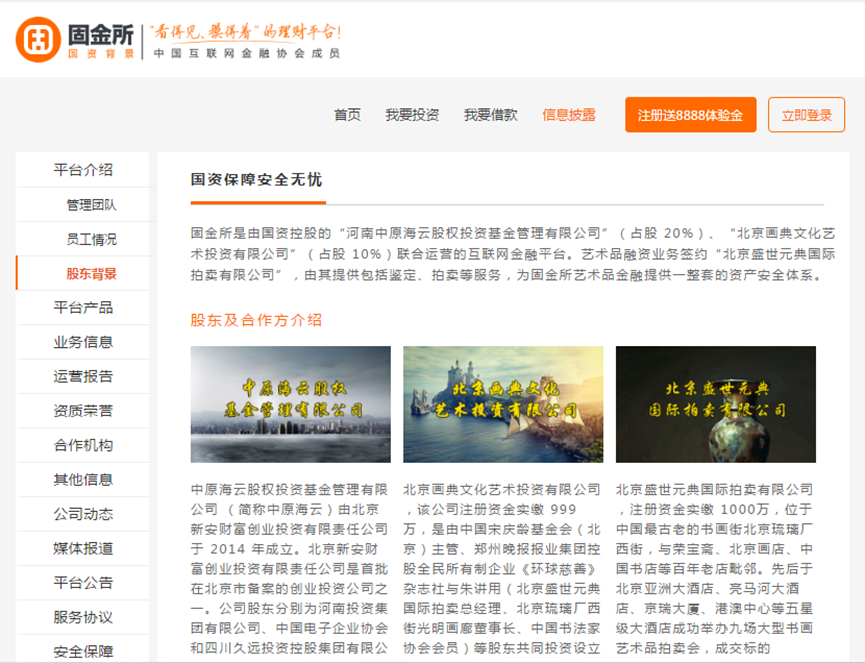This screenshot has height=663, width=865.
Task: Open 资质荣誉 in the sidebar
Action: 83,411
